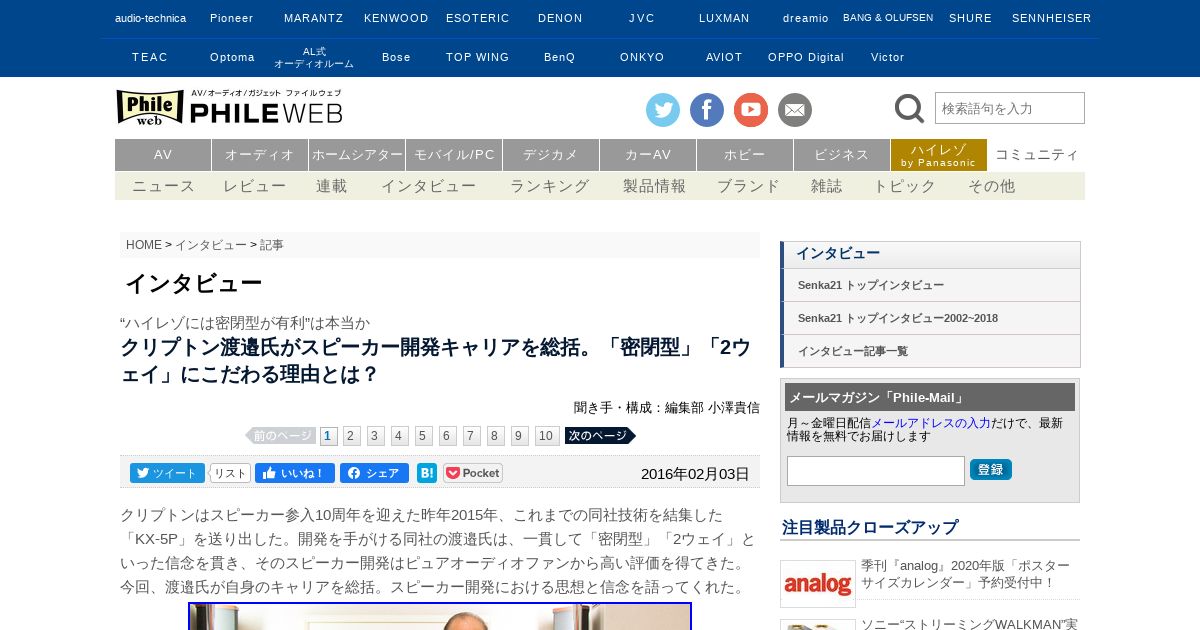Open the mail envelope round icon
Viewport: 1200px width, 630px height.
tap(795, 110)
